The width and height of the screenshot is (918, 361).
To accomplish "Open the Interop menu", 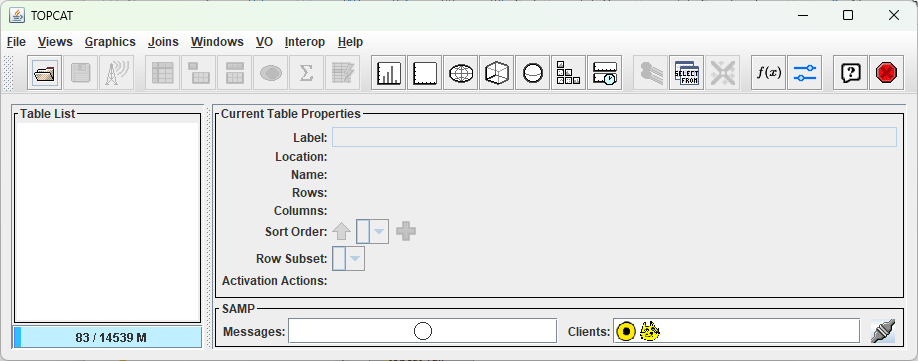I will [x=304, y=42].
